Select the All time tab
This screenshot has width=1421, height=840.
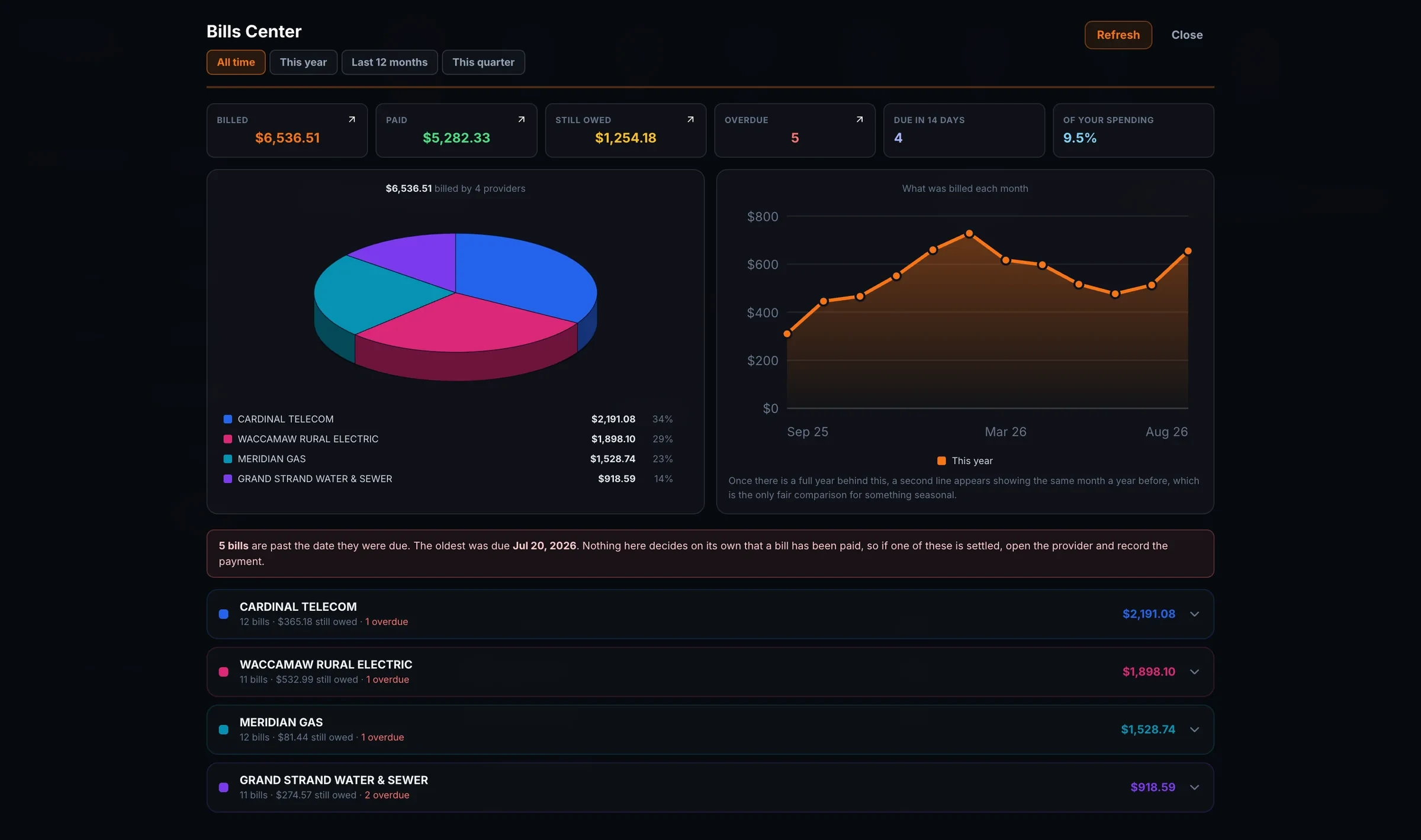(x=236, y=62)
